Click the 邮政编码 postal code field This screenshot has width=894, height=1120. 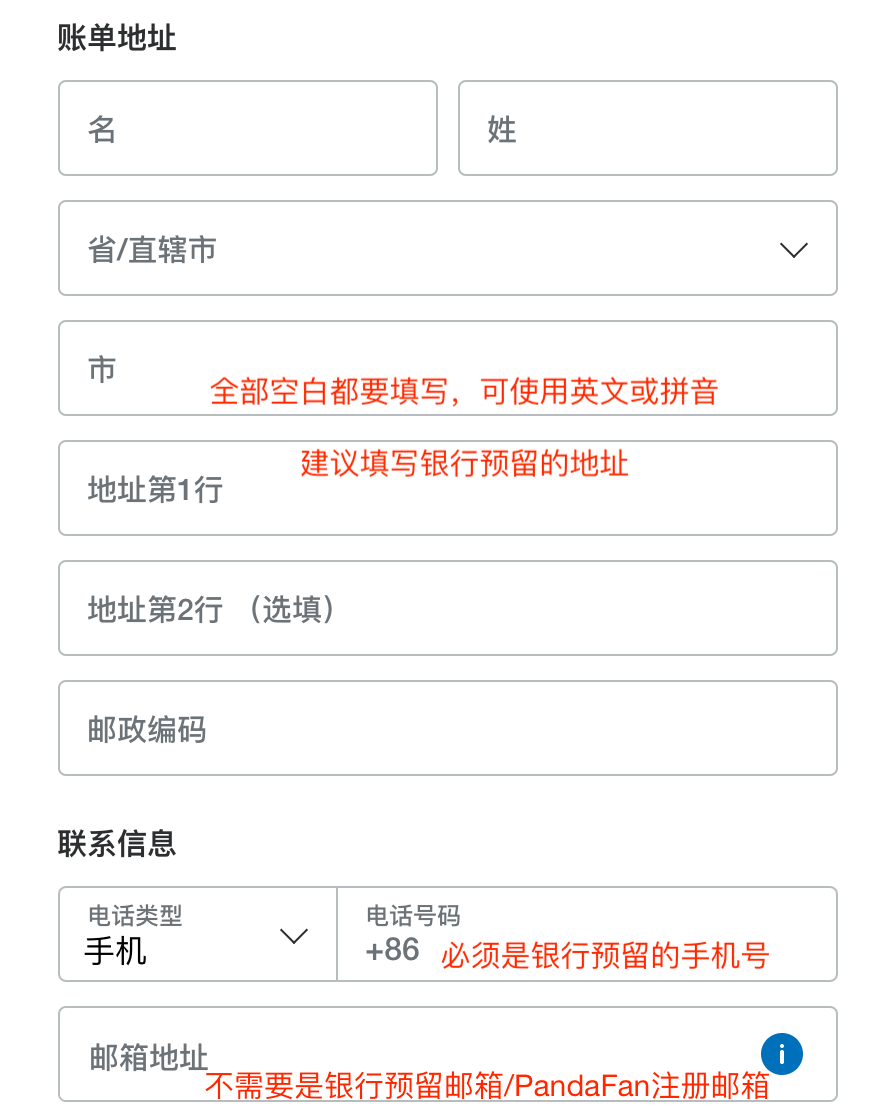[x=447, y=728]
